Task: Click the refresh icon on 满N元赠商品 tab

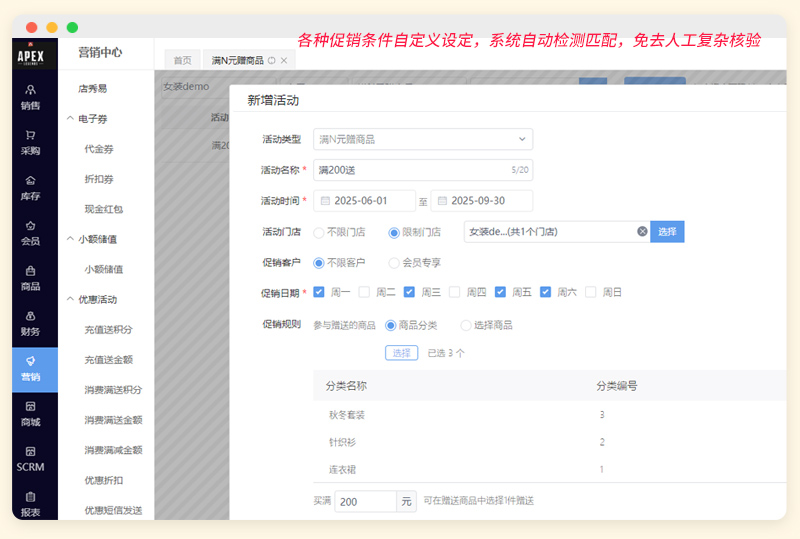Action: [272, 60]
